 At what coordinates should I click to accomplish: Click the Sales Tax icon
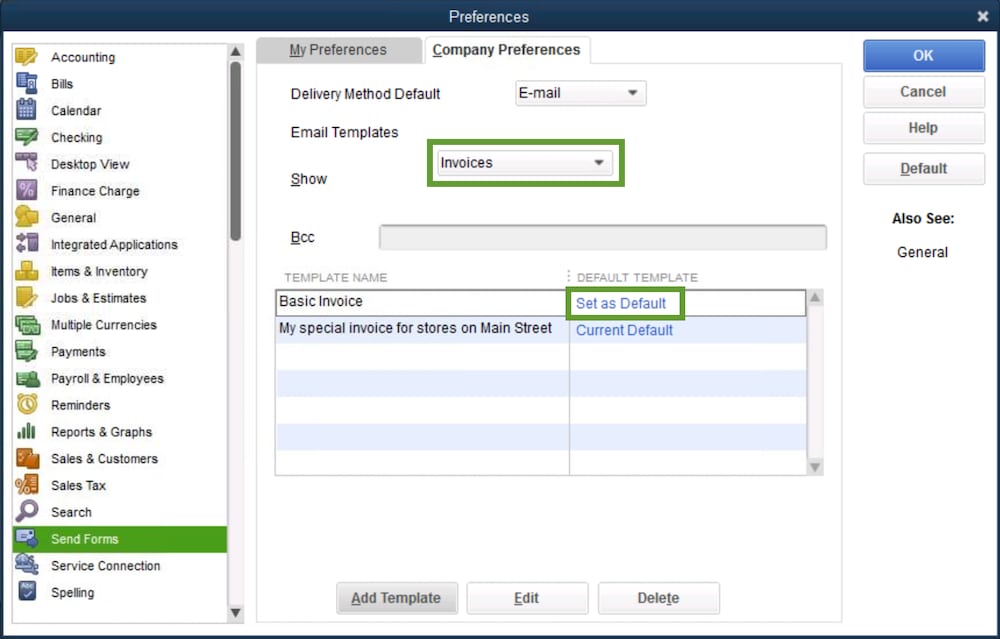[27, 485]
